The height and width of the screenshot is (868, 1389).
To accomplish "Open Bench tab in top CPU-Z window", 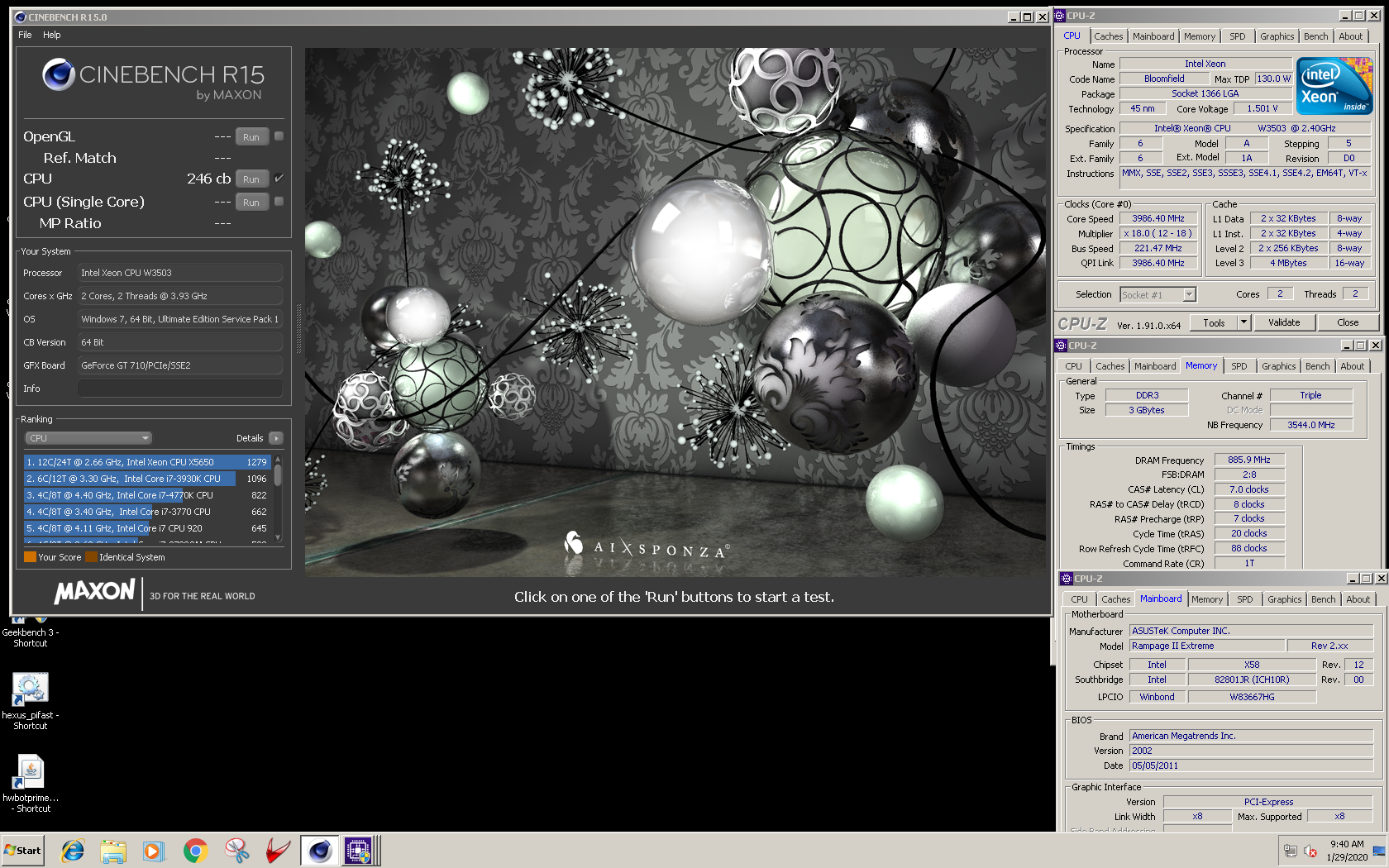I will click(x=1315, y=36).
